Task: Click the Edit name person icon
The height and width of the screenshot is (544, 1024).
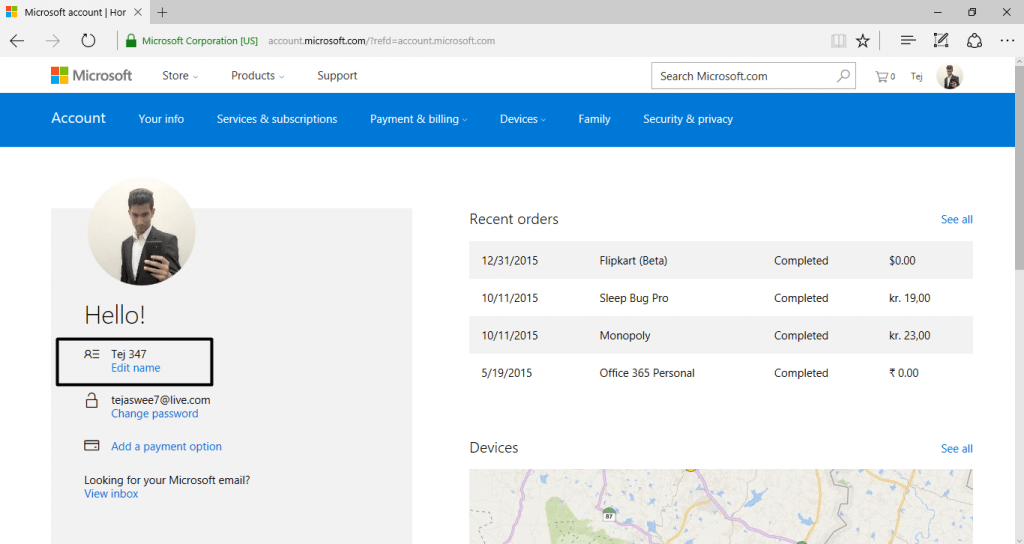Action: pyautogui.click(x=91, y=354)
